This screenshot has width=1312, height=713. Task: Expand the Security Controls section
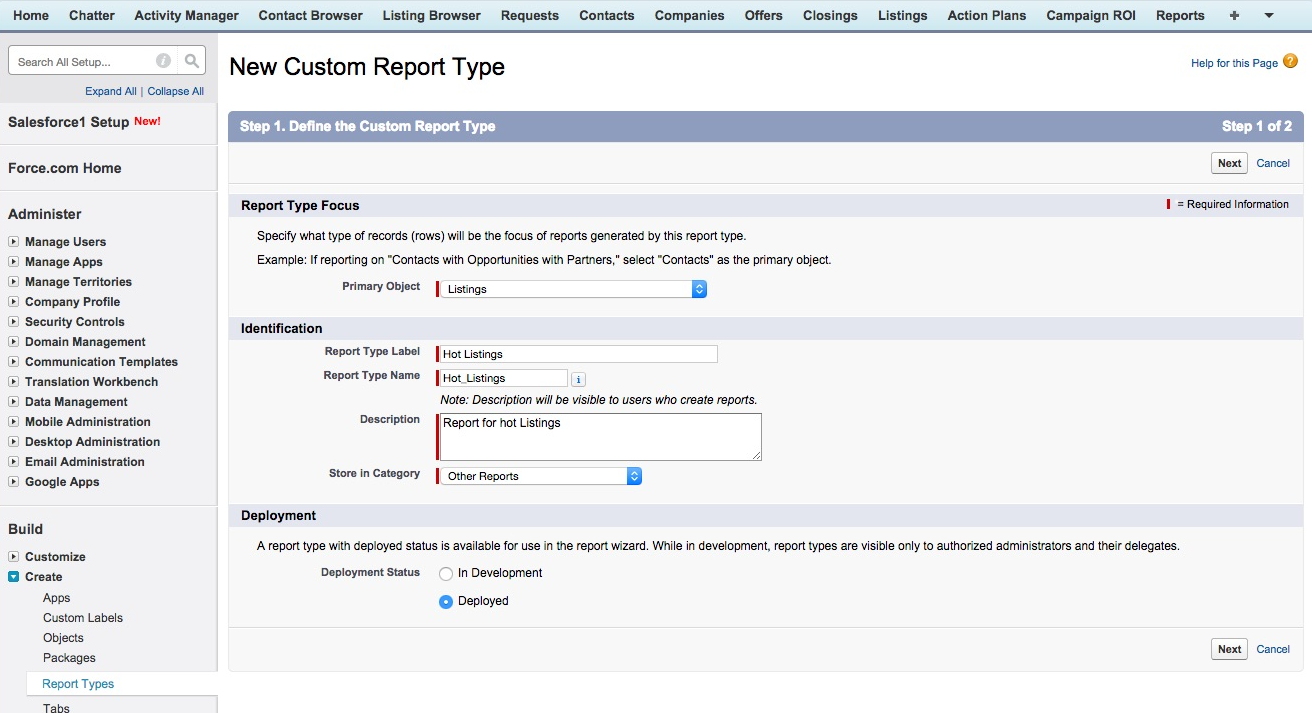[x=12, y=322]
